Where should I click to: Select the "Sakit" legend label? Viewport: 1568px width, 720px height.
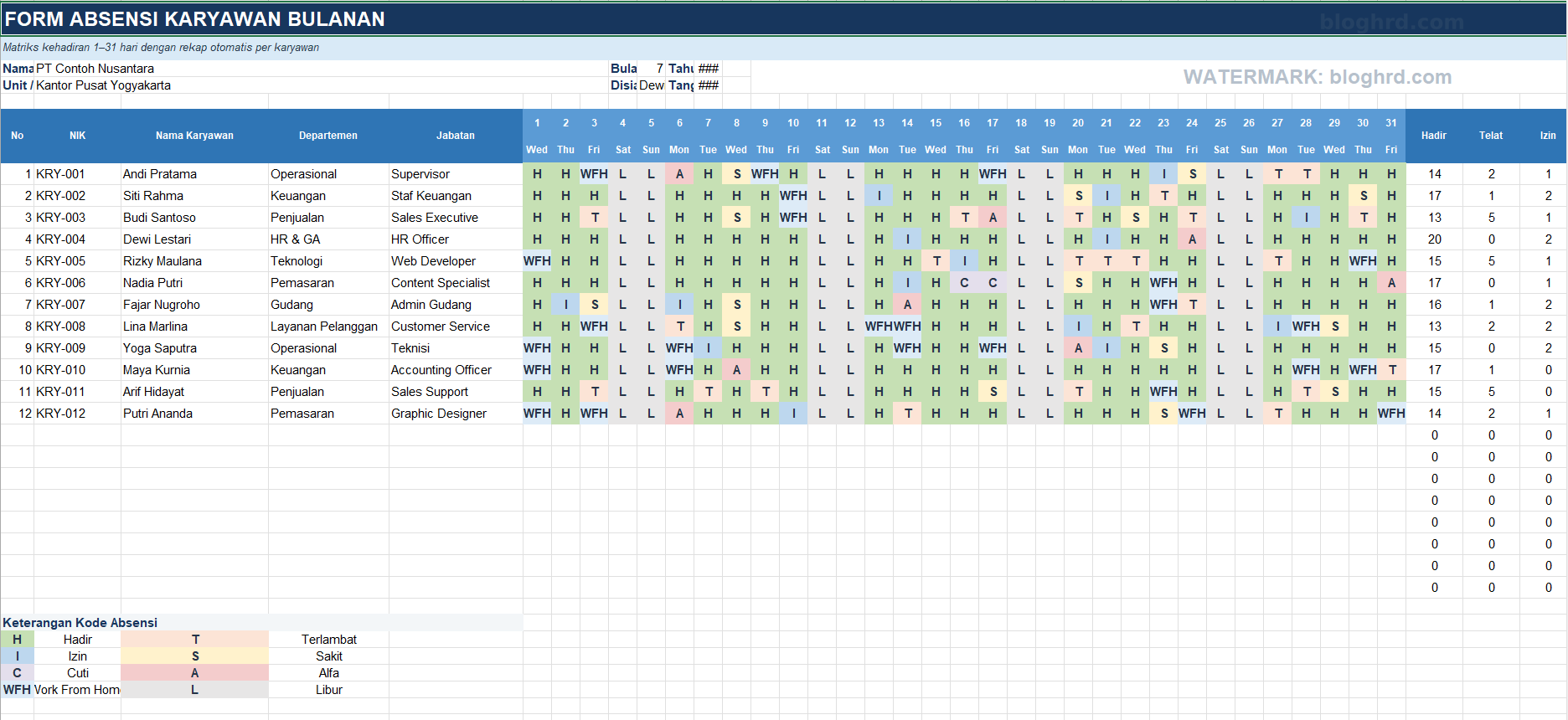pyautogui.click(x=328, y=656)
